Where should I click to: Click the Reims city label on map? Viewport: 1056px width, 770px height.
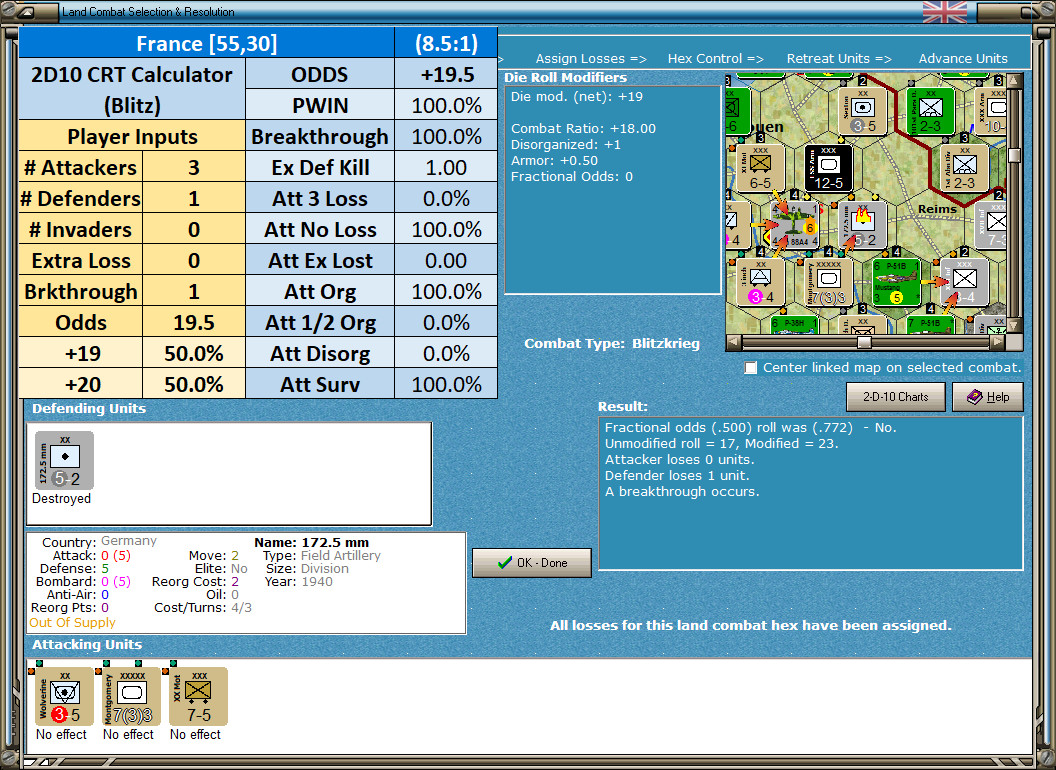[937, 209]
